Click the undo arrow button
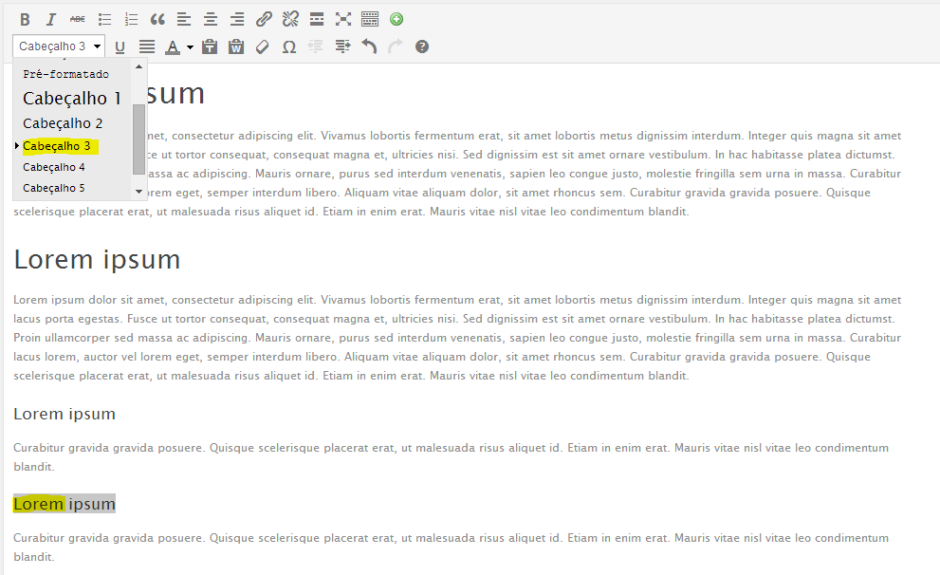Viewport: 940px width, 575px height. point(369,46)
